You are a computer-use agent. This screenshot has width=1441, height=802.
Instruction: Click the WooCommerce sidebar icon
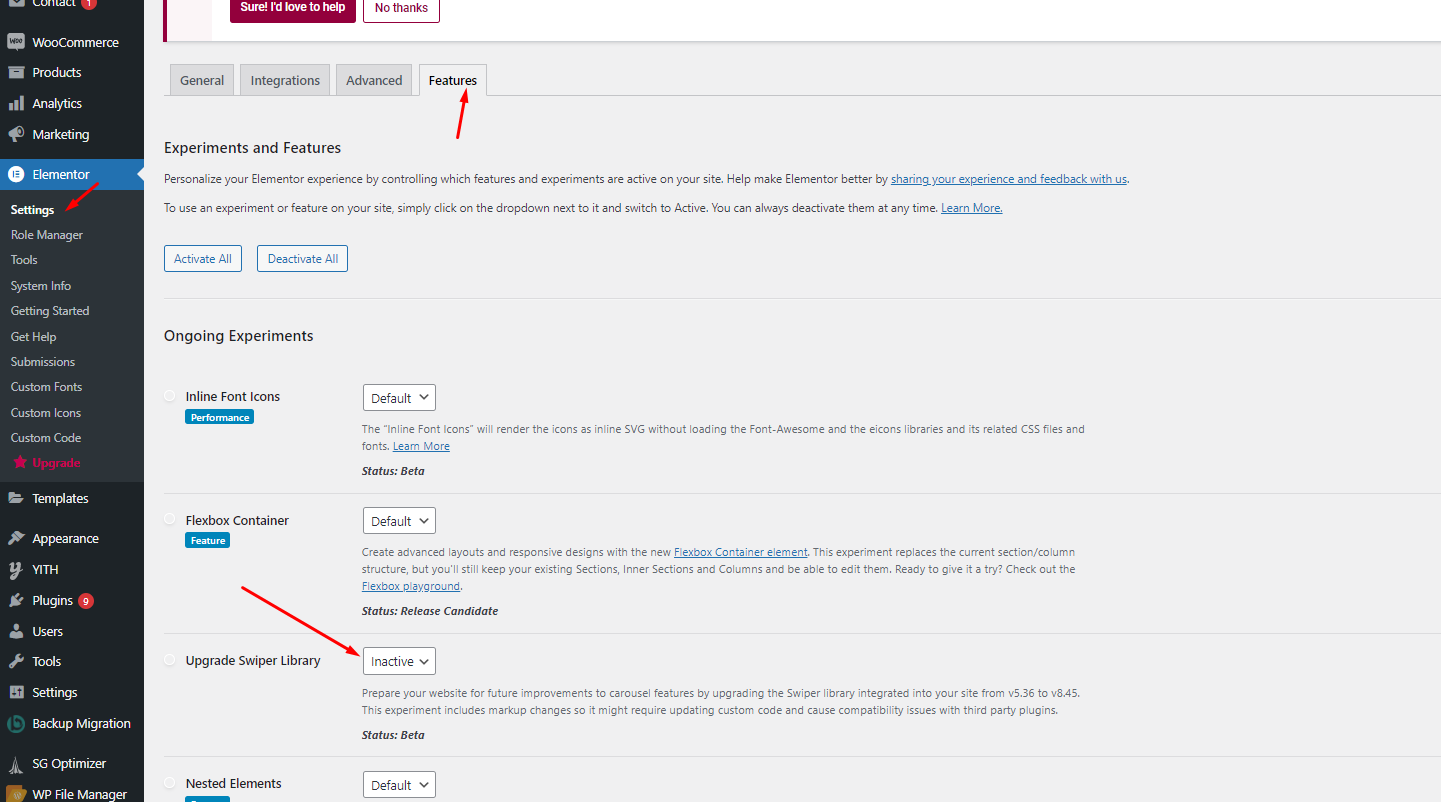point(16,42)
